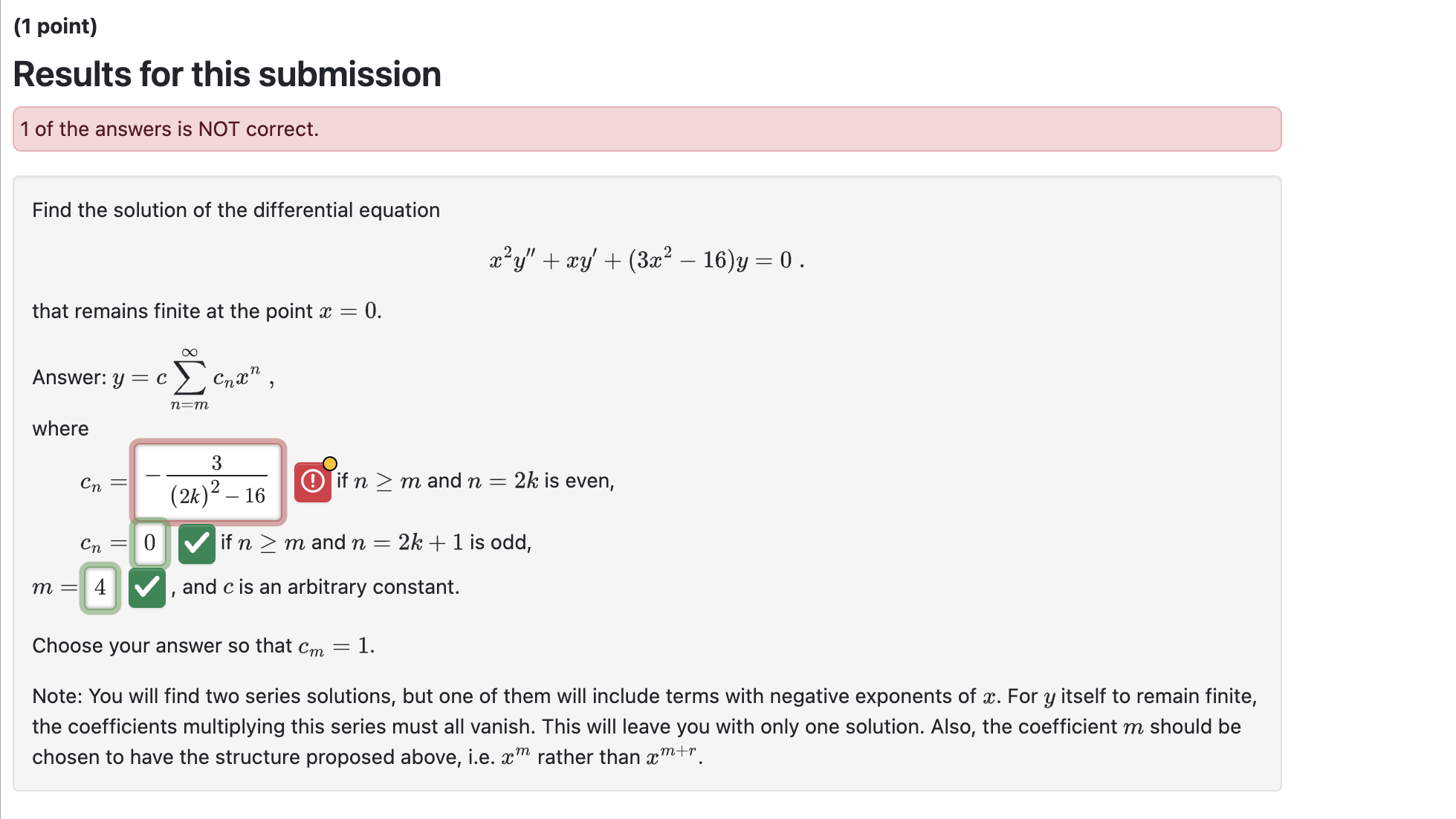Click the green checkmark beside cₙ = 0
Image resolution: width=1456 pixels, height=819 pixels.
click(196, 544)
